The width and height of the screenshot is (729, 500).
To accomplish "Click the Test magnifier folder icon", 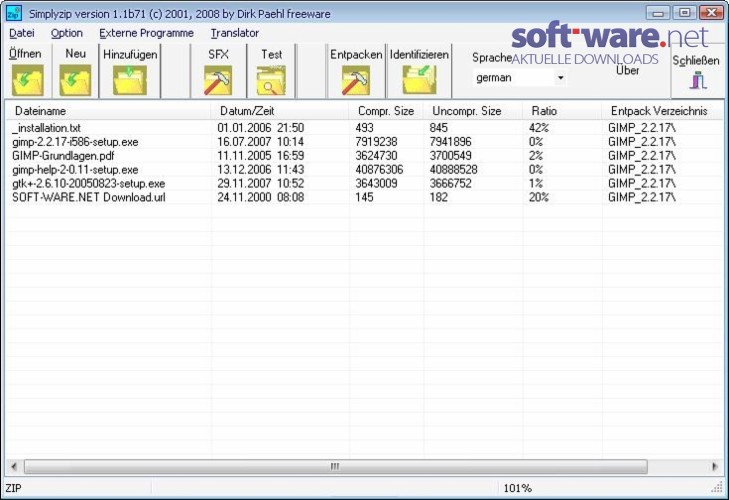I will tap(271, 80).
